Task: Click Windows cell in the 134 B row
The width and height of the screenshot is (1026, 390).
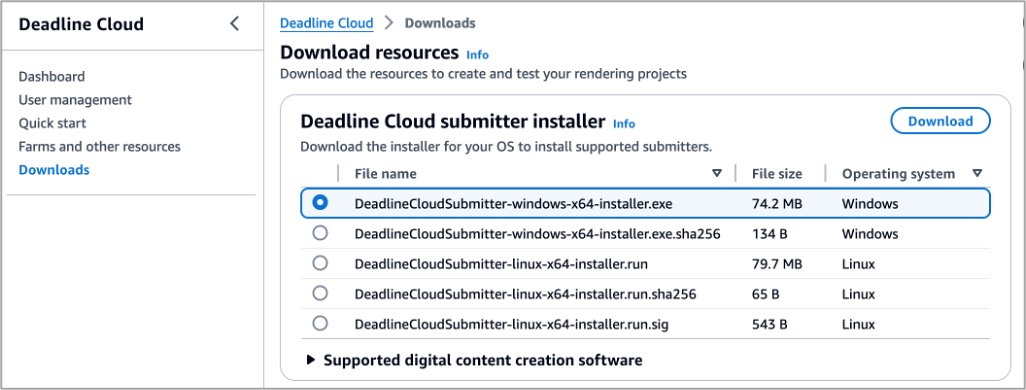Action: point(870,234)
